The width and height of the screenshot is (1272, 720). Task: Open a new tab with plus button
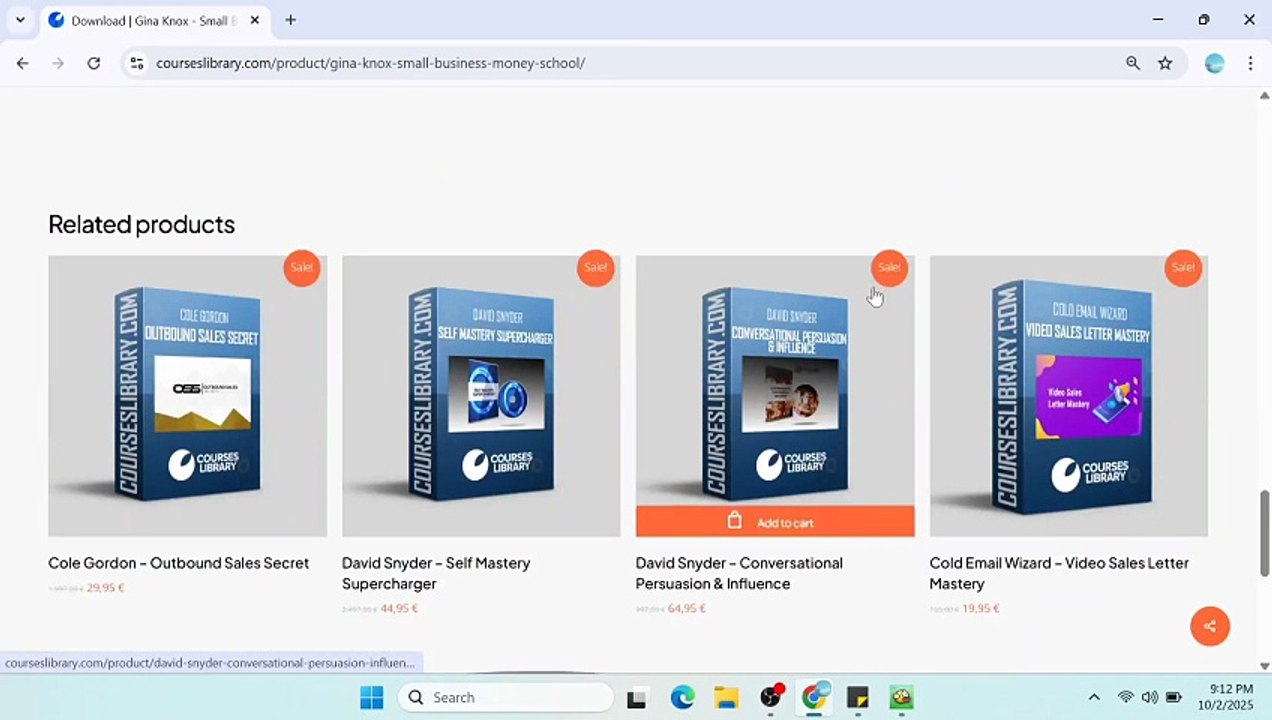pos(290,20)
